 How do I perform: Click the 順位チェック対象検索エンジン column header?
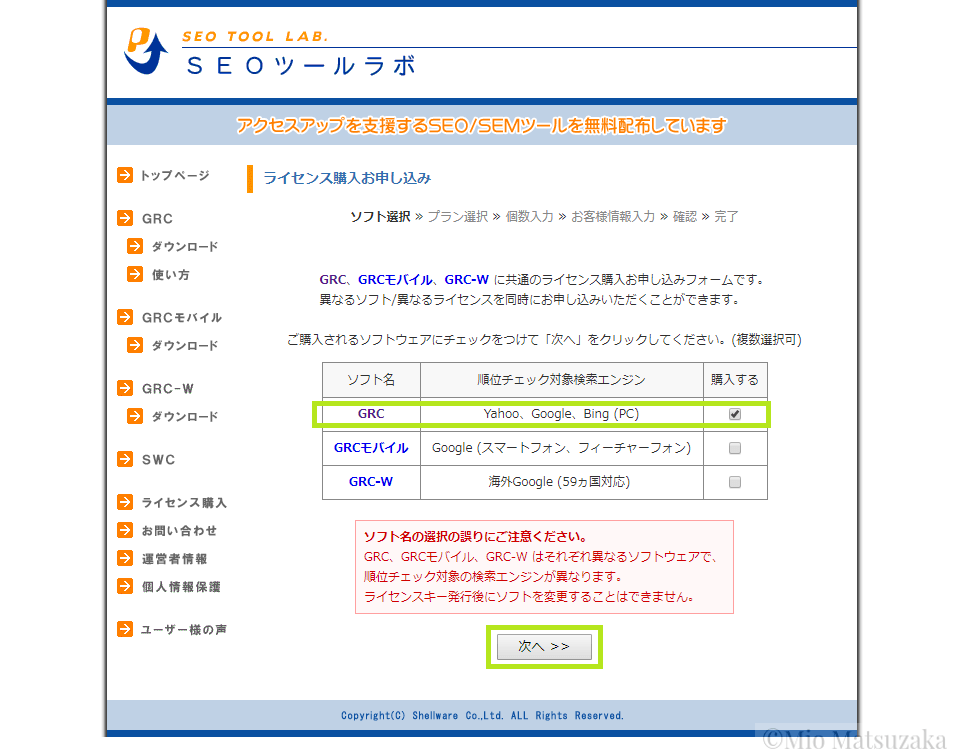coord(561,380)
